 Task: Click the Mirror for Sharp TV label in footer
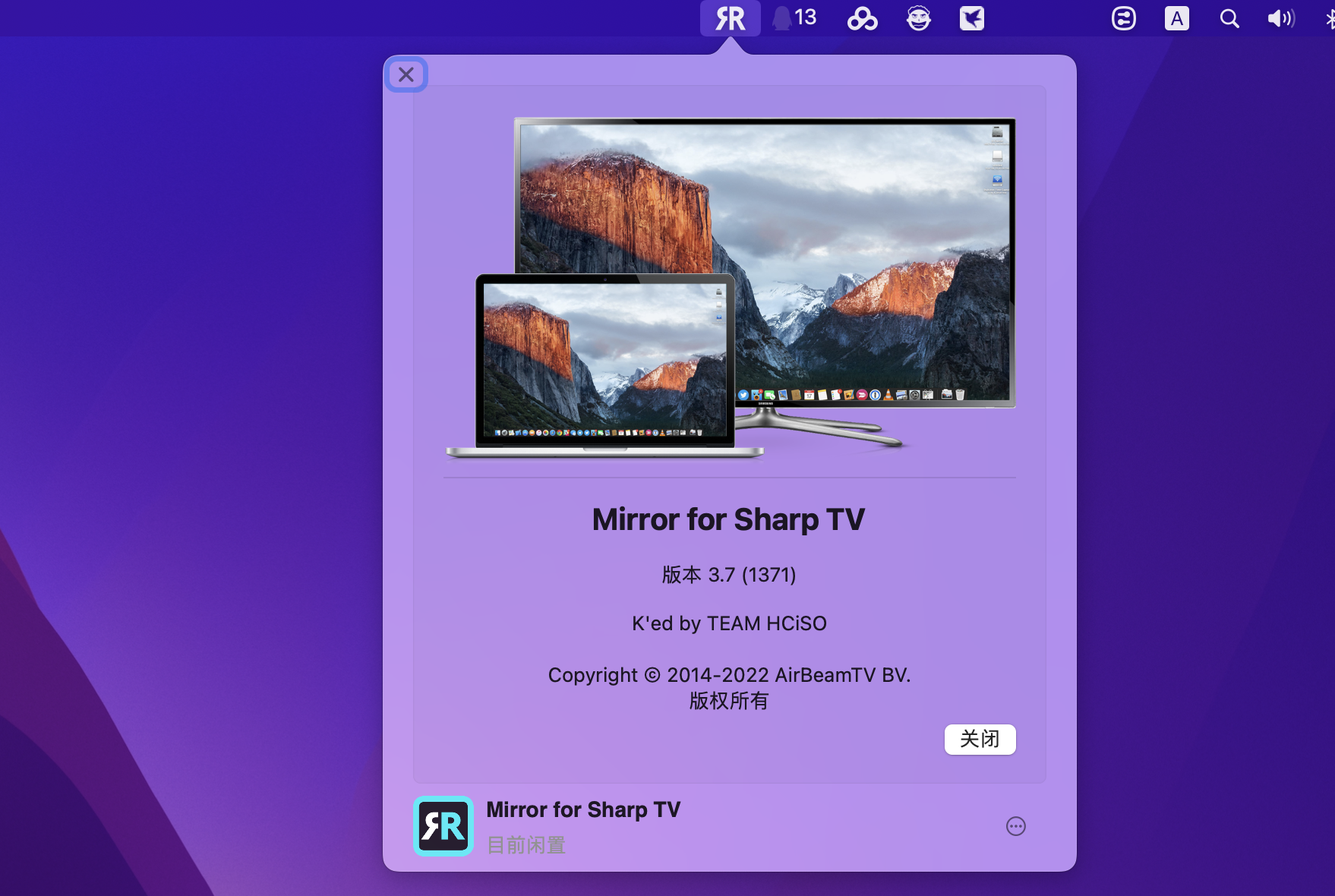(583, 809)
